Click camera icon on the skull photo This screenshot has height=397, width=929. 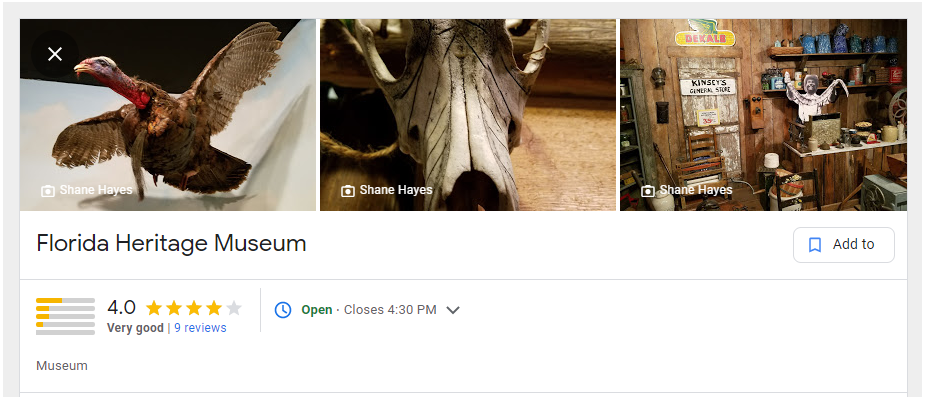pos(348,191)
